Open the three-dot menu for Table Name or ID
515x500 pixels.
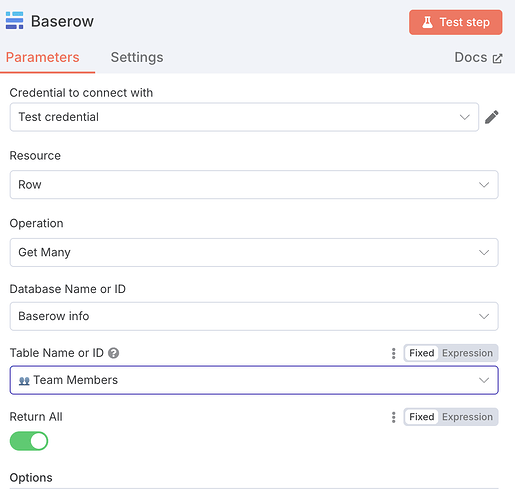(394, 353)
